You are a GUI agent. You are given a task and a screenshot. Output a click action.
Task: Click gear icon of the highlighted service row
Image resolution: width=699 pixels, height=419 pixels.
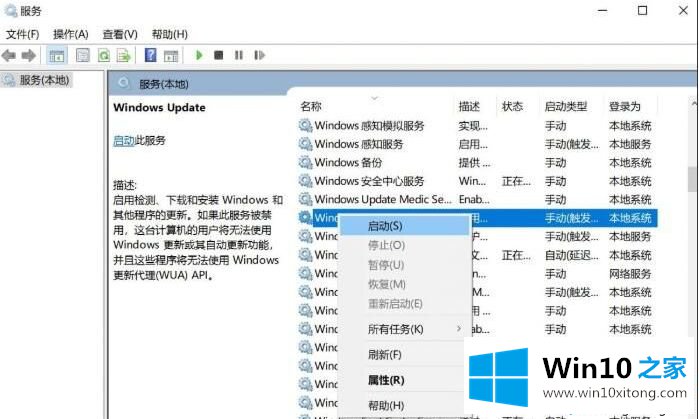coord(305,218)
